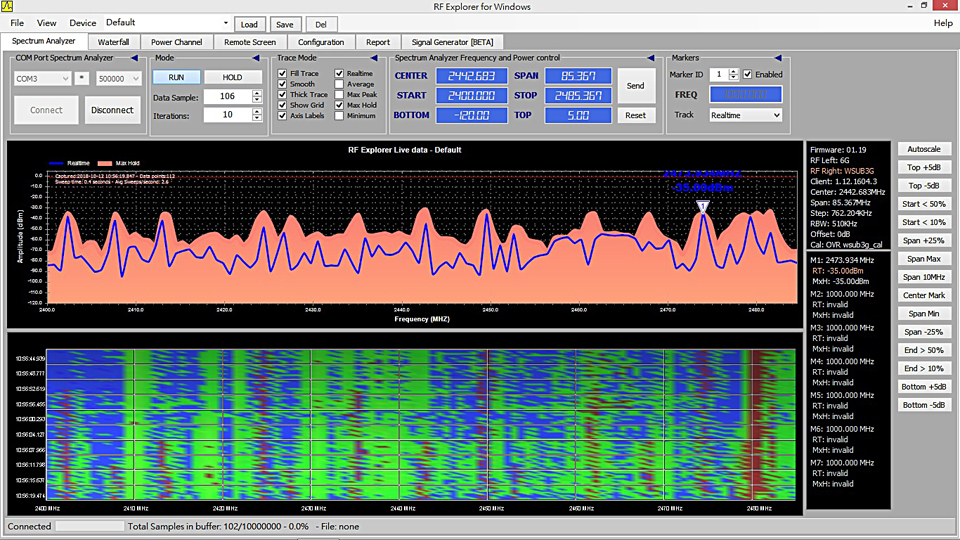Open the Track Realtime dropdown
The height and width of the screenshot is (540, 960).
[x=745, y=115]
